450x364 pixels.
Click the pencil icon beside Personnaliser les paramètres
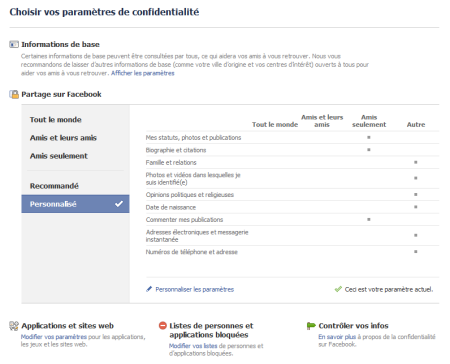tap(149, 289)
